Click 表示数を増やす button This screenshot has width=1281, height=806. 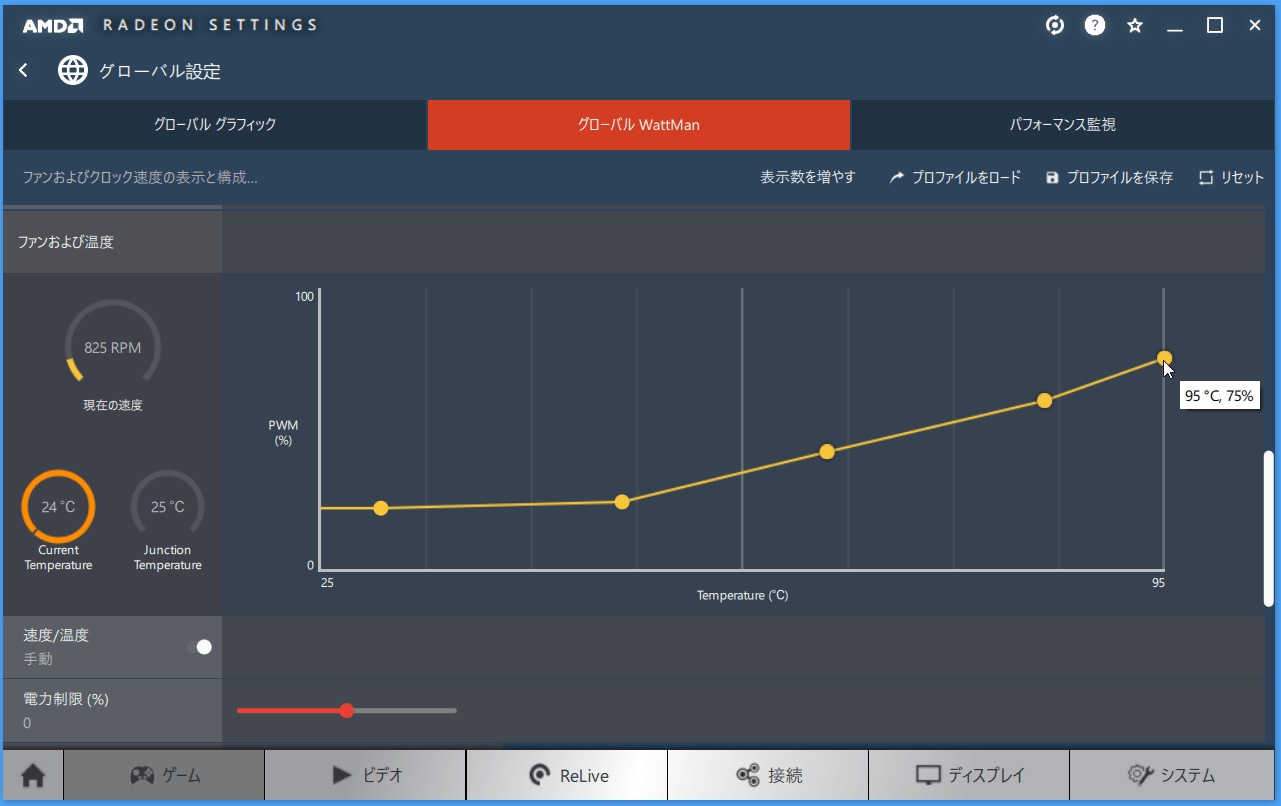click(x=808, y=177)
